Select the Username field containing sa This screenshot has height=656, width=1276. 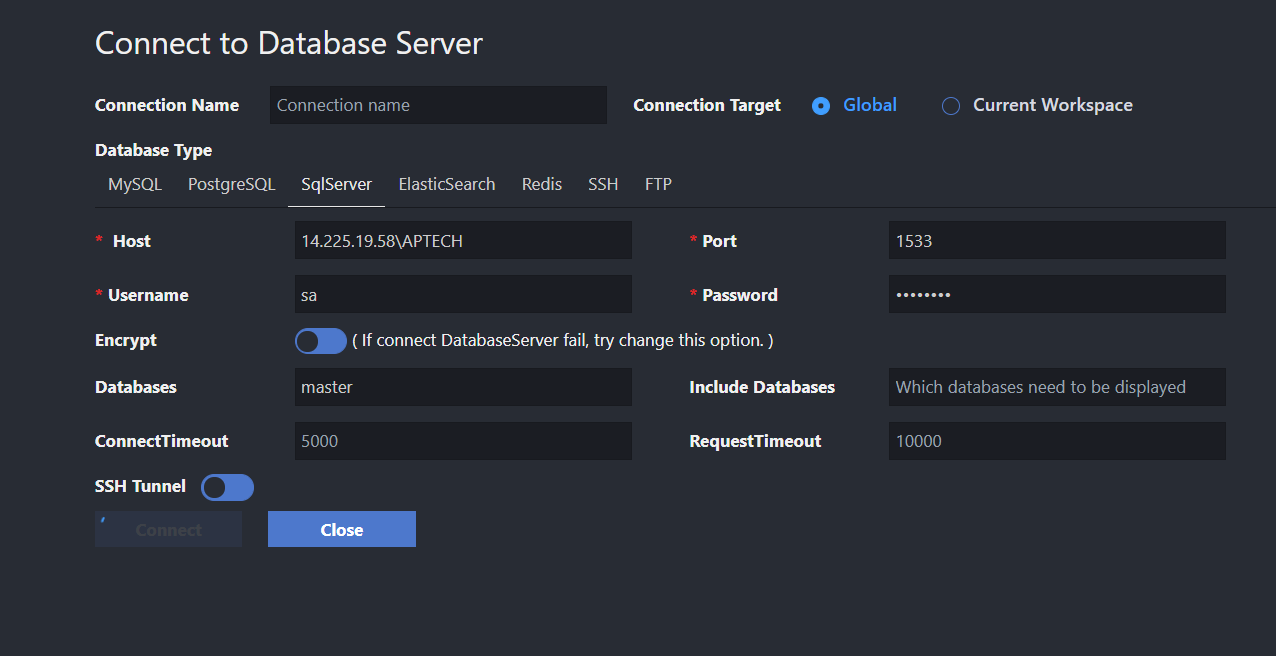tap(462, 294)
